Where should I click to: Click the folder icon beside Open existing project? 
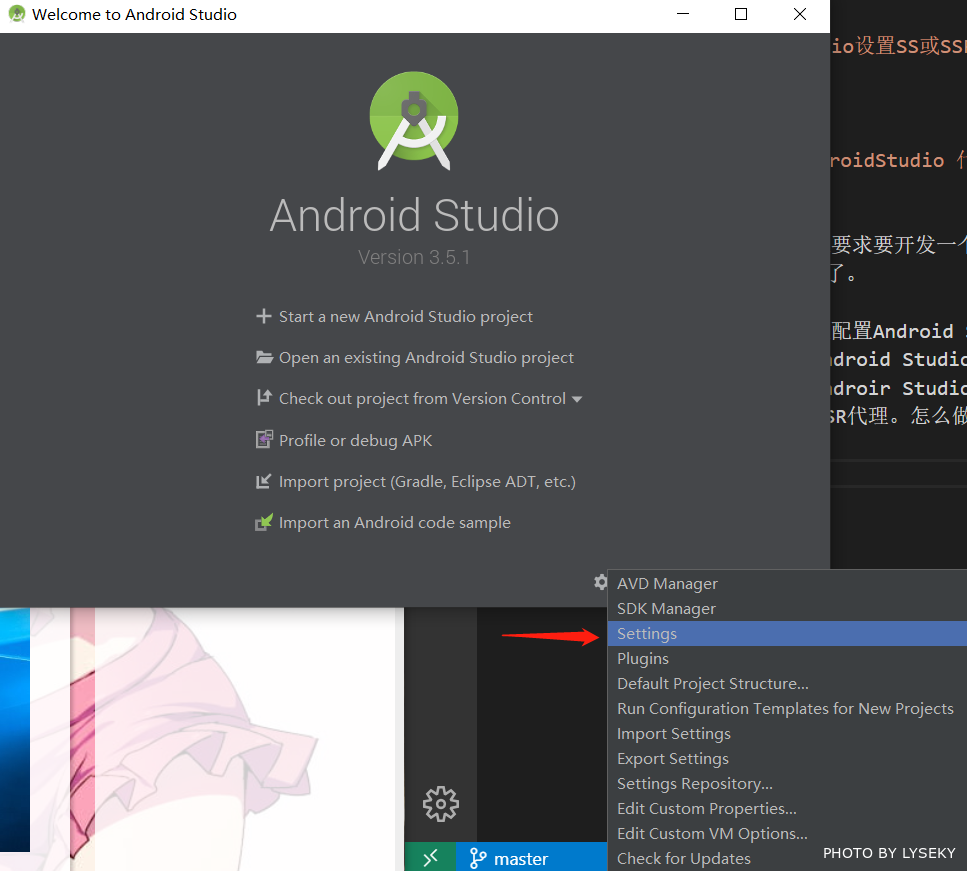point(264,357)
